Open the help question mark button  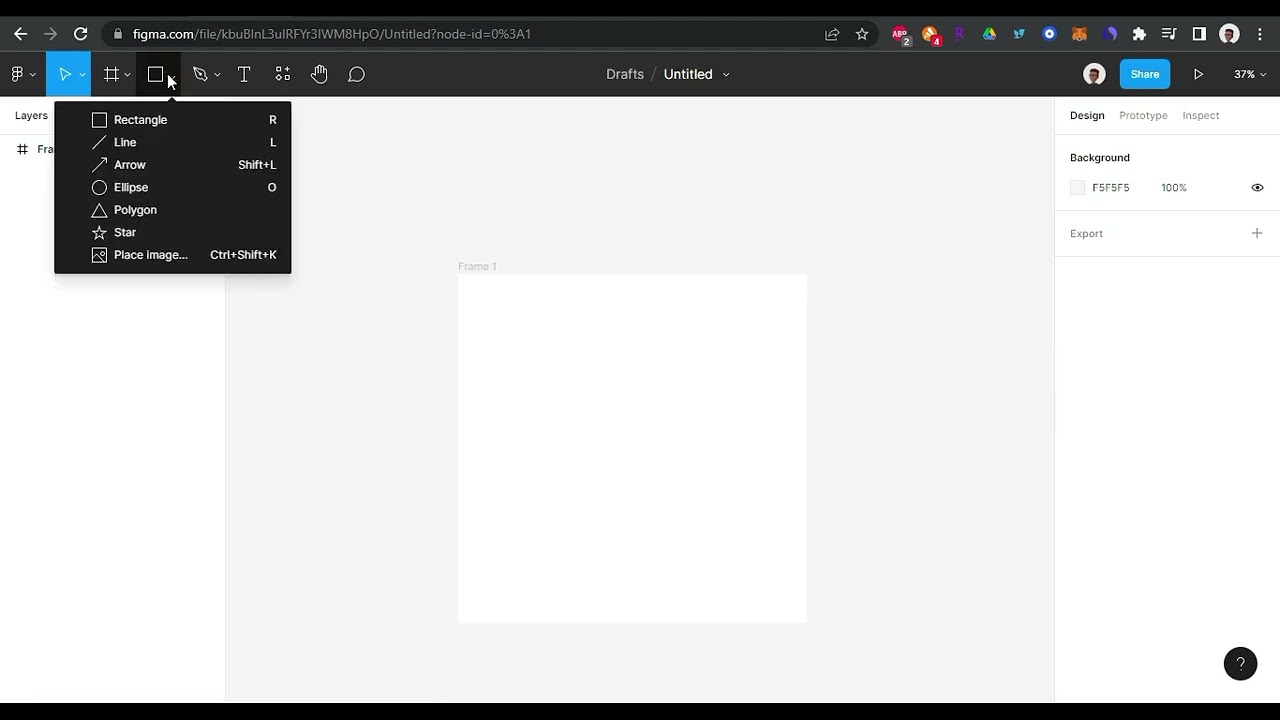(x=1240, y=664)
